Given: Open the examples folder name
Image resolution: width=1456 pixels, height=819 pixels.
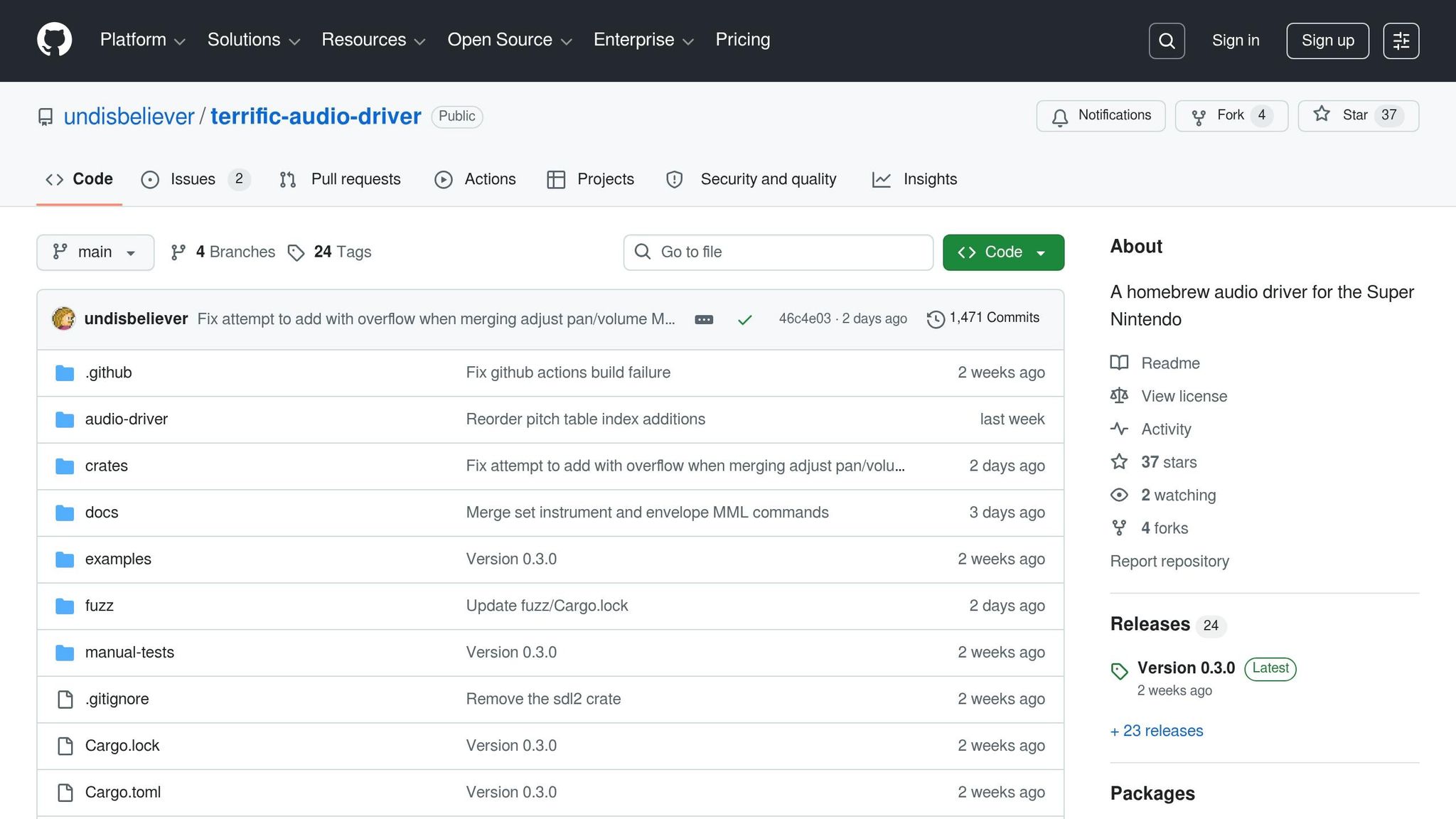Looking at the screenshot, I should [x=118, y=560].
